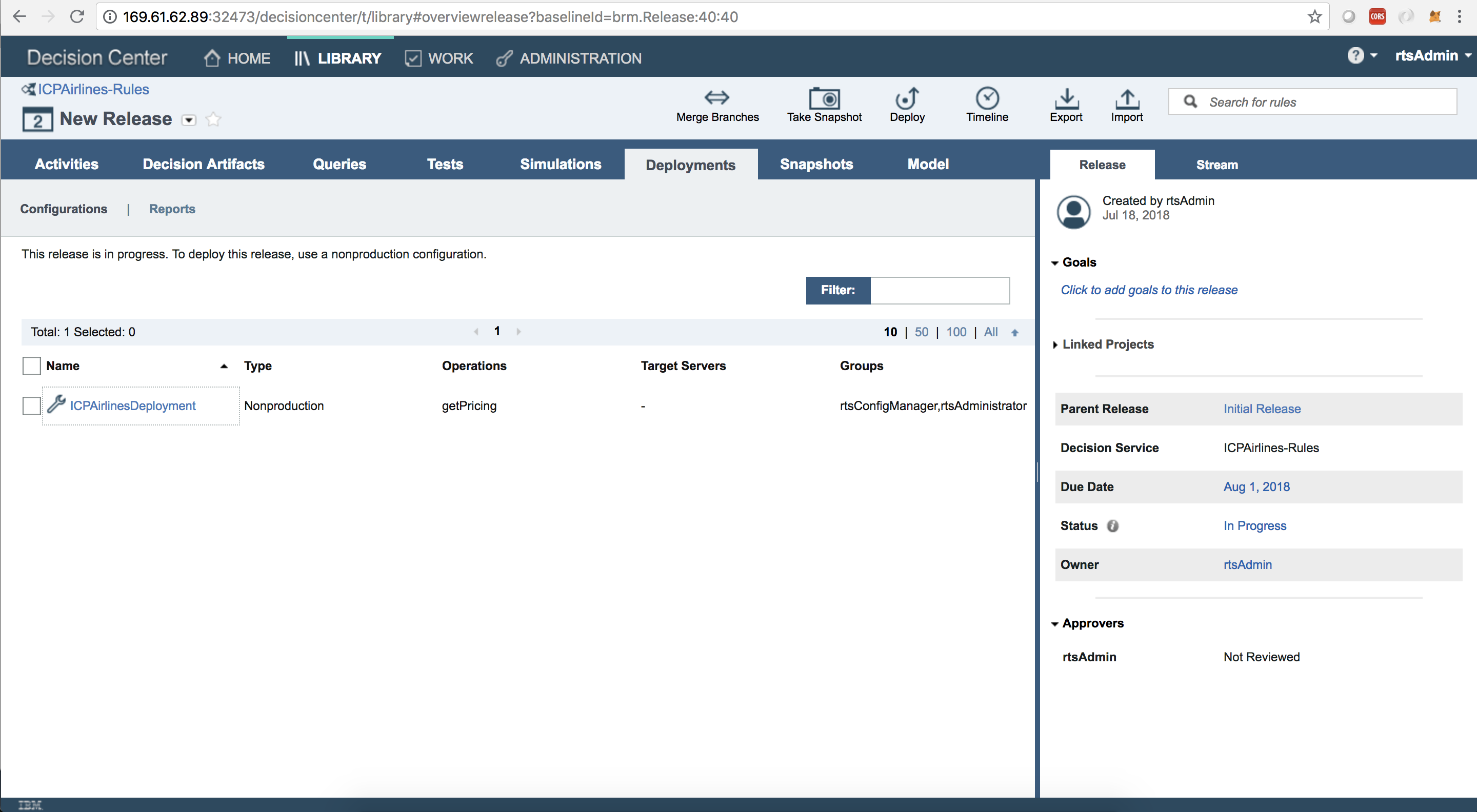Open the Timeline clock icon
The image size is (1477, 812).
click(x=987, y=98)
